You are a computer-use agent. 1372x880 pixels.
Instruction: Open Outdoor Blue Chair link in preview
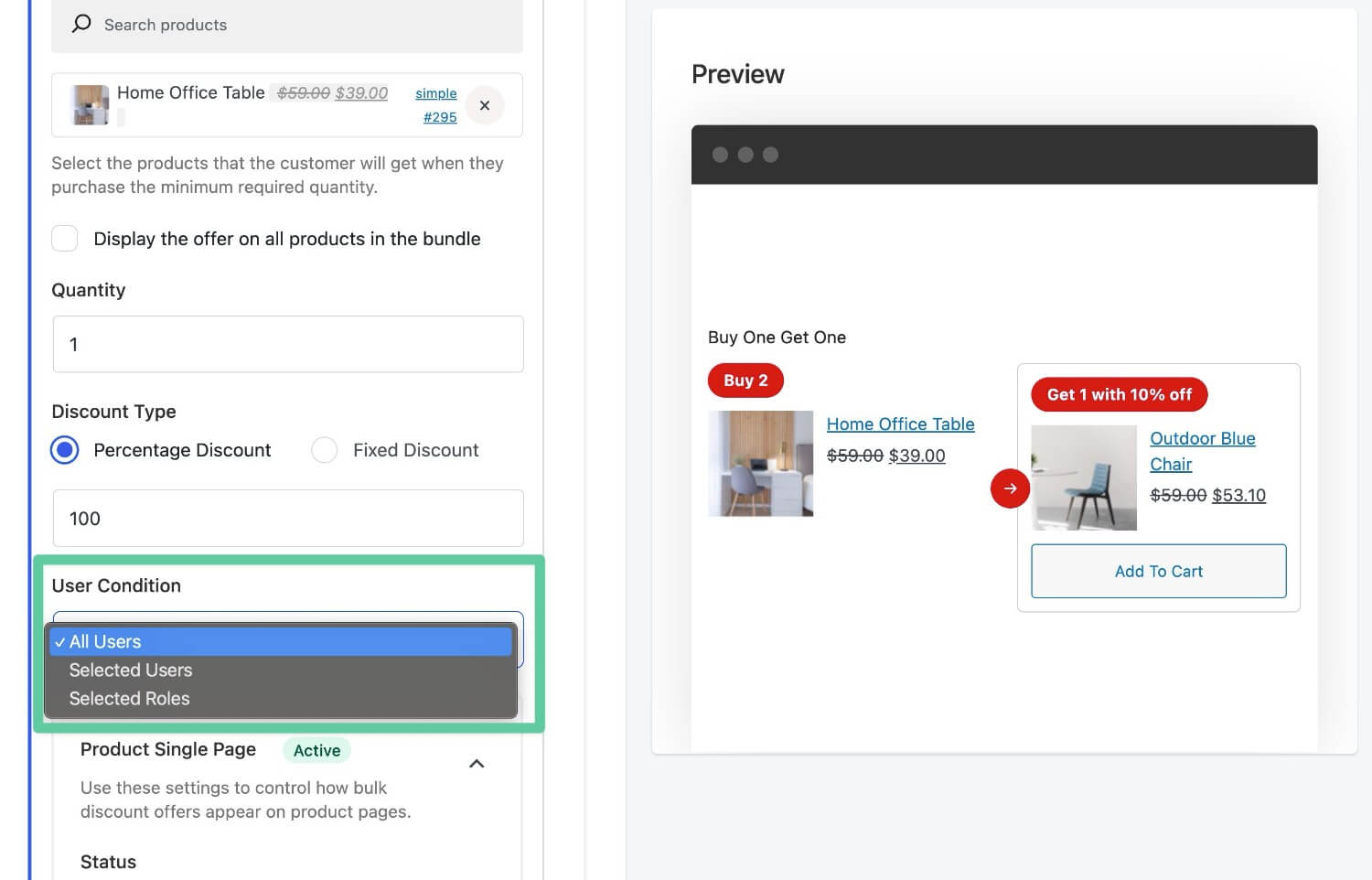click(x=1202, y=451)
